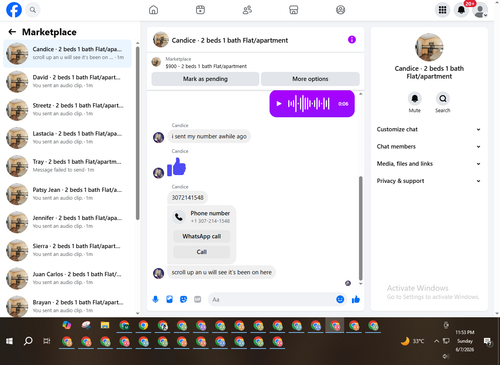Open David conversation in list
This screenshot has width=500, height=365.
(68, 81)
